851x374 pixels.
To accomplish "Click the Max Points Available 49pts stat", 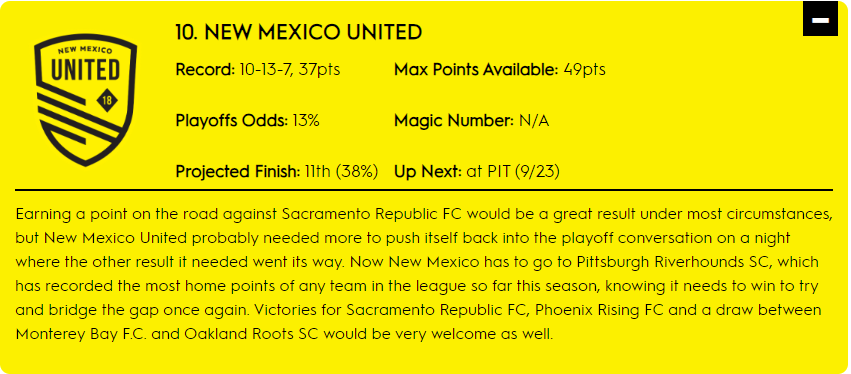I will click(500, 70).
